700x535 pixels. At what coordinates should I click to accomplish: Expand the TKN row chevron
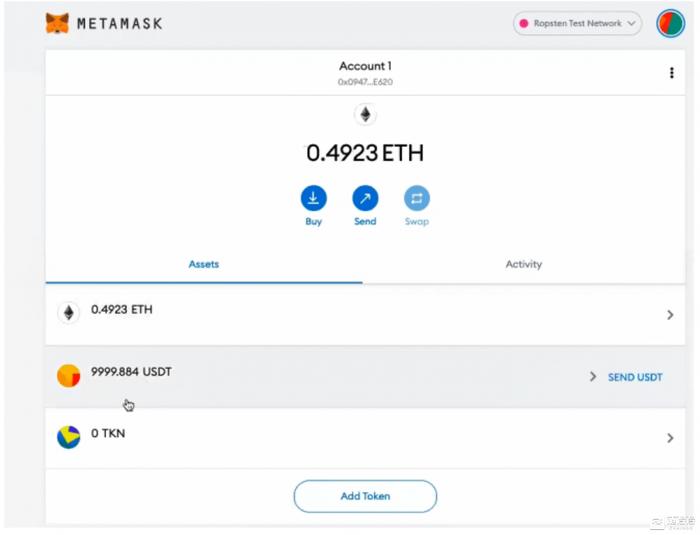click(x=670, y=438)
